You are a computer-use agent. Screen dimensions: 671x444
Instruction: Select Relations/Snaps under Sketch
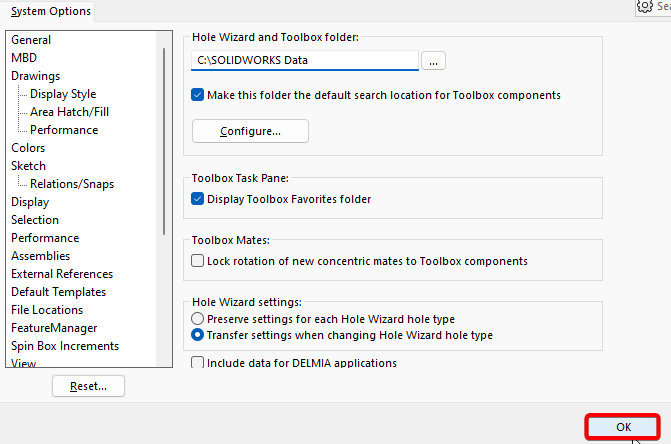72,184
